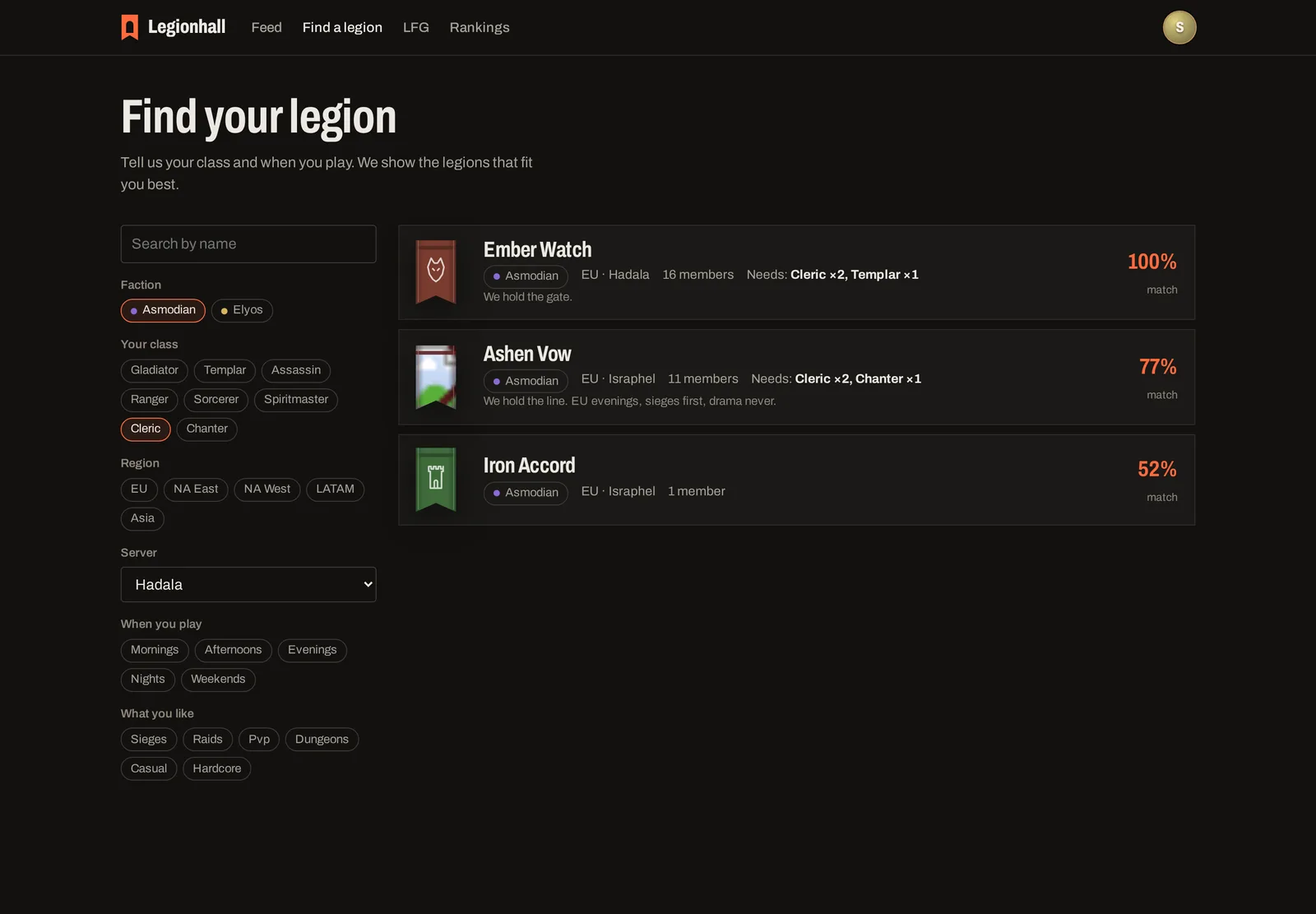Filter by Asia region
The image size is (1316, 914).
(x=142, y=519)
